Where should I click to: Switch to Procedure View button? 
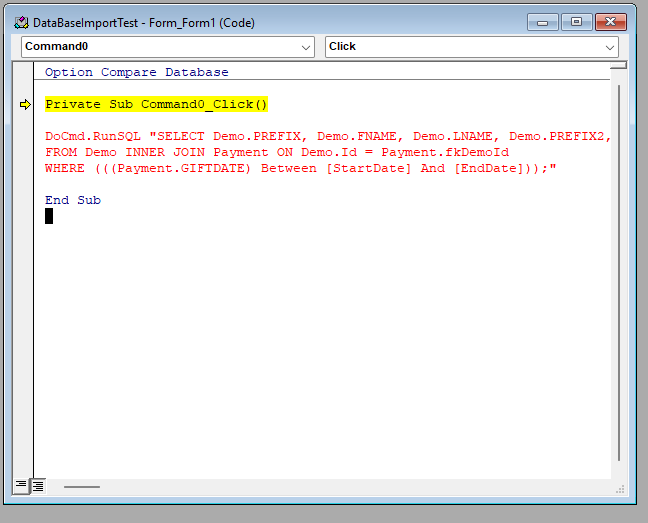click(x=21, y=486)
